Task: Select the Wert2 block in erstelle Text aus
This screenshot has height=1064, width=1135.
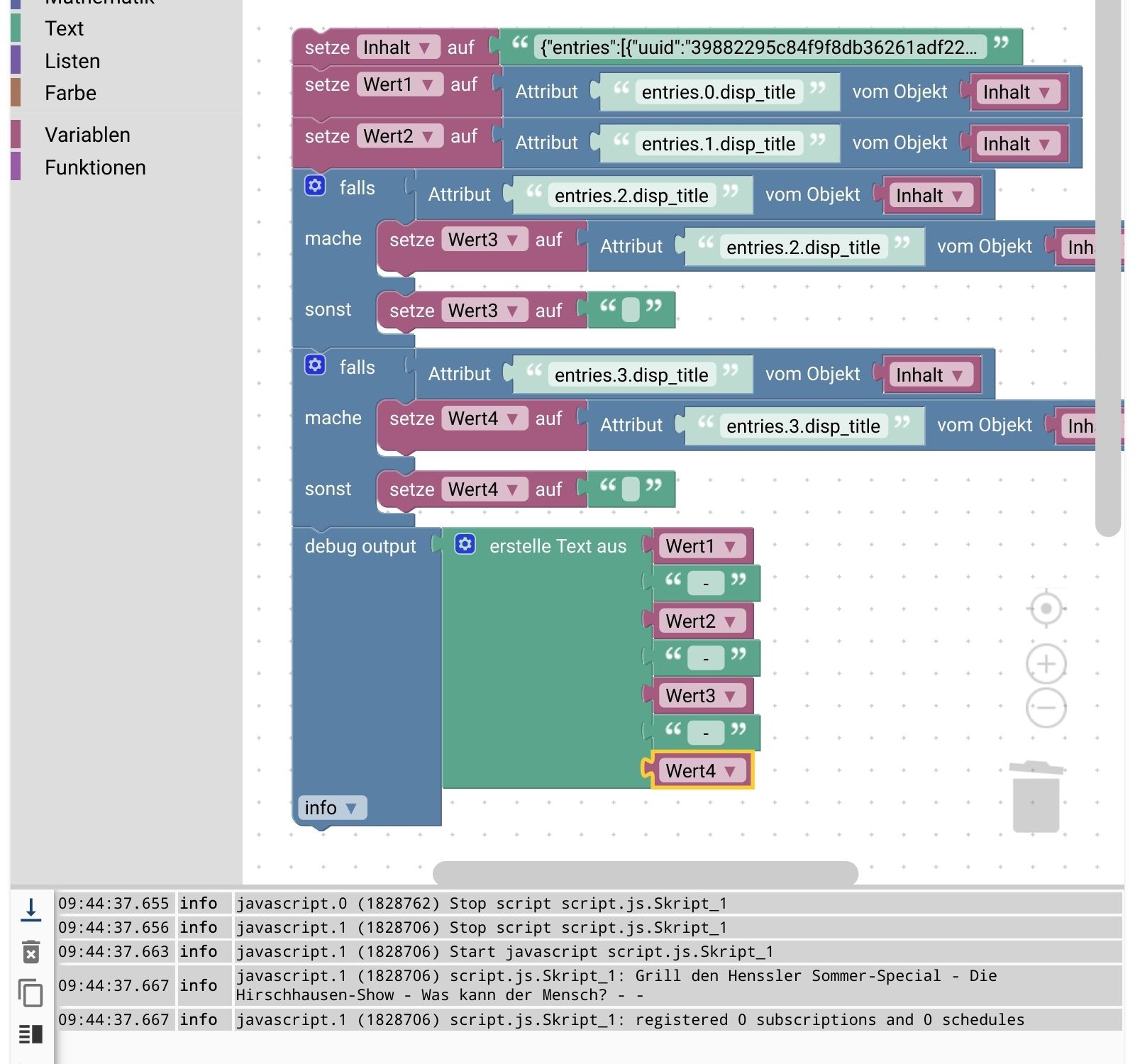Action: 702,621
